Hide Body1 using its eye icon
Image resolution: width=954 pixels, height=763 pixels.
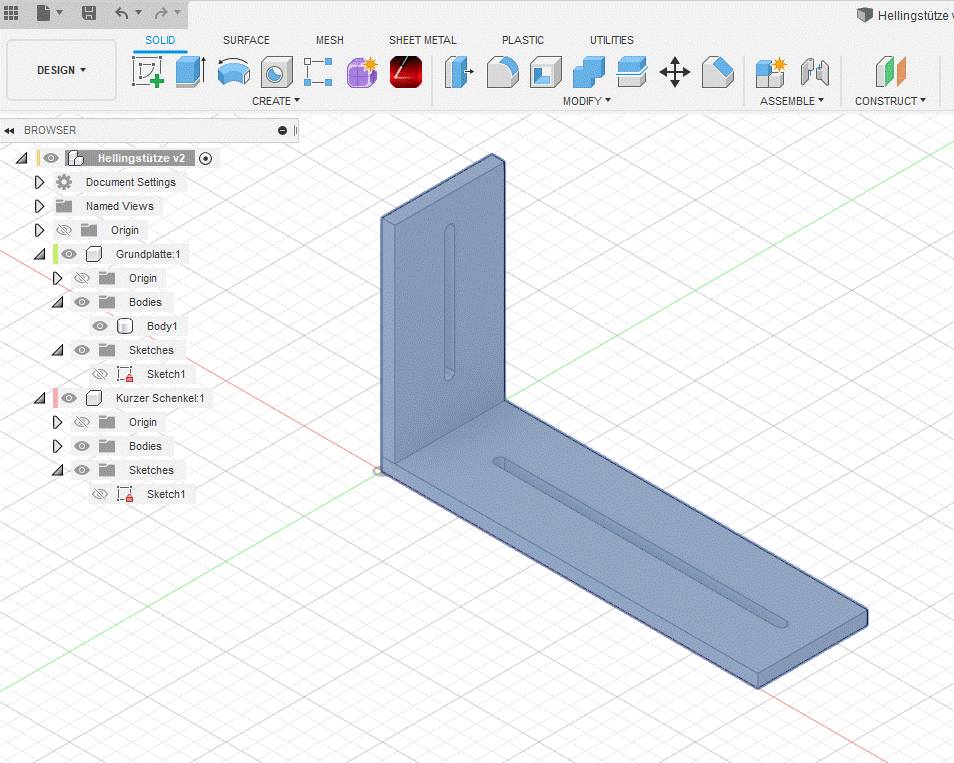coord(100,326)
